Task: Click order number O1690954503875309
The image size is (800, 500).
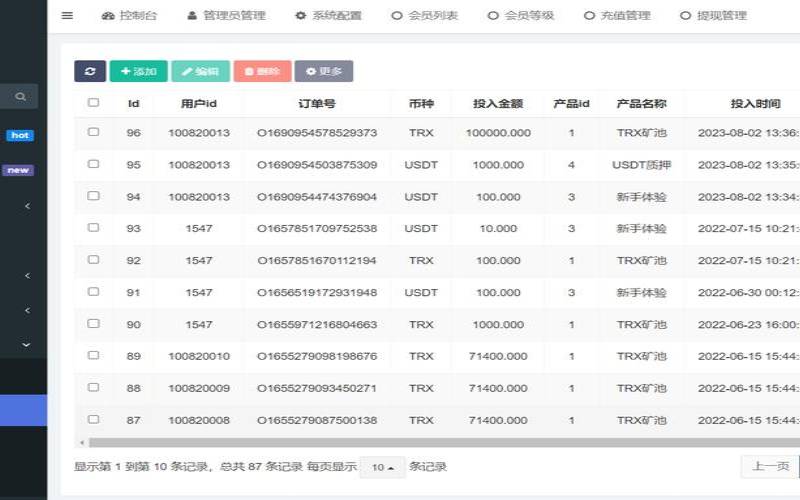Action: [x=317, y=165]
